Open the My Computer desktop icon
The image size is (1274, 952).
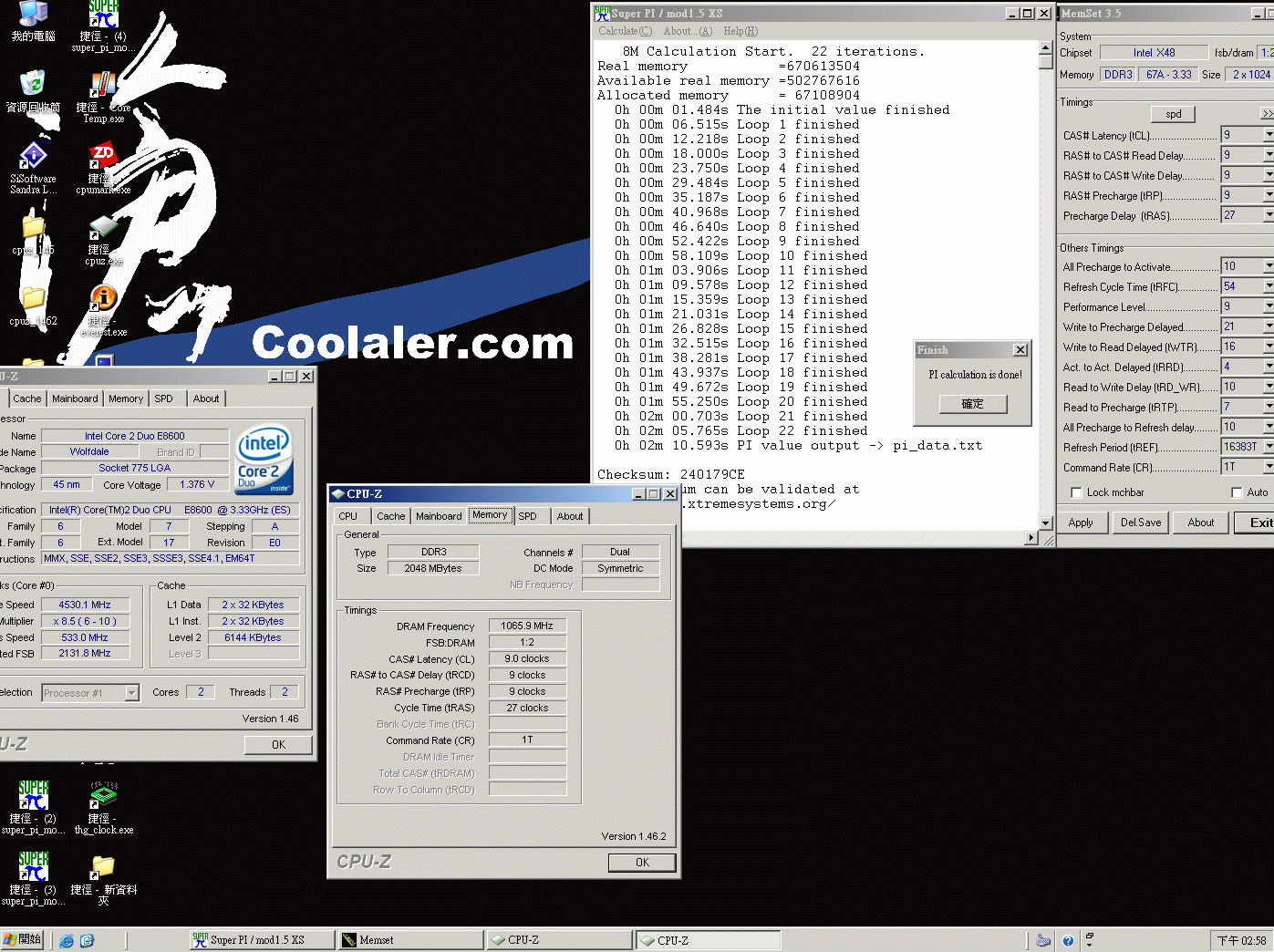pos(33,20)
